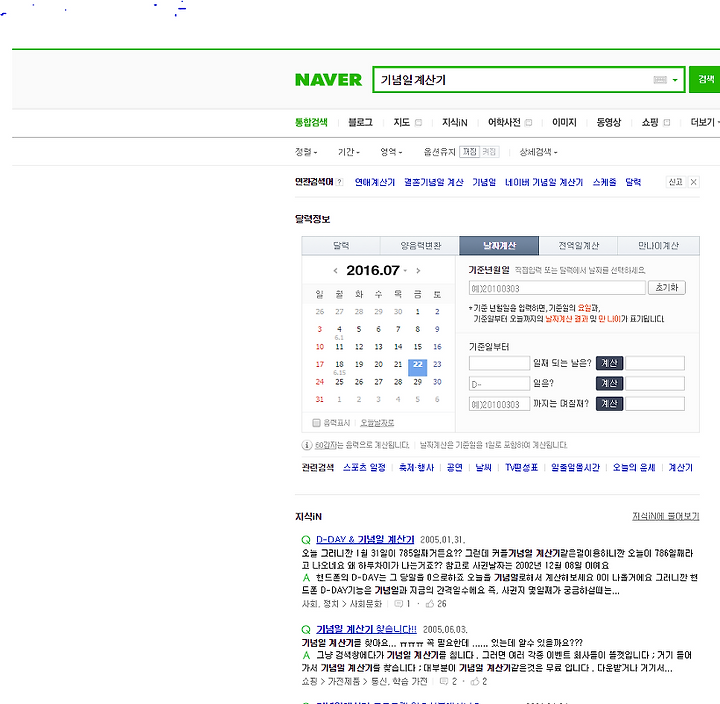Image resolution: width=720 pixels, height=704 pixels.
Task: Open the 블로그 tab
Action: coord(360,122)
